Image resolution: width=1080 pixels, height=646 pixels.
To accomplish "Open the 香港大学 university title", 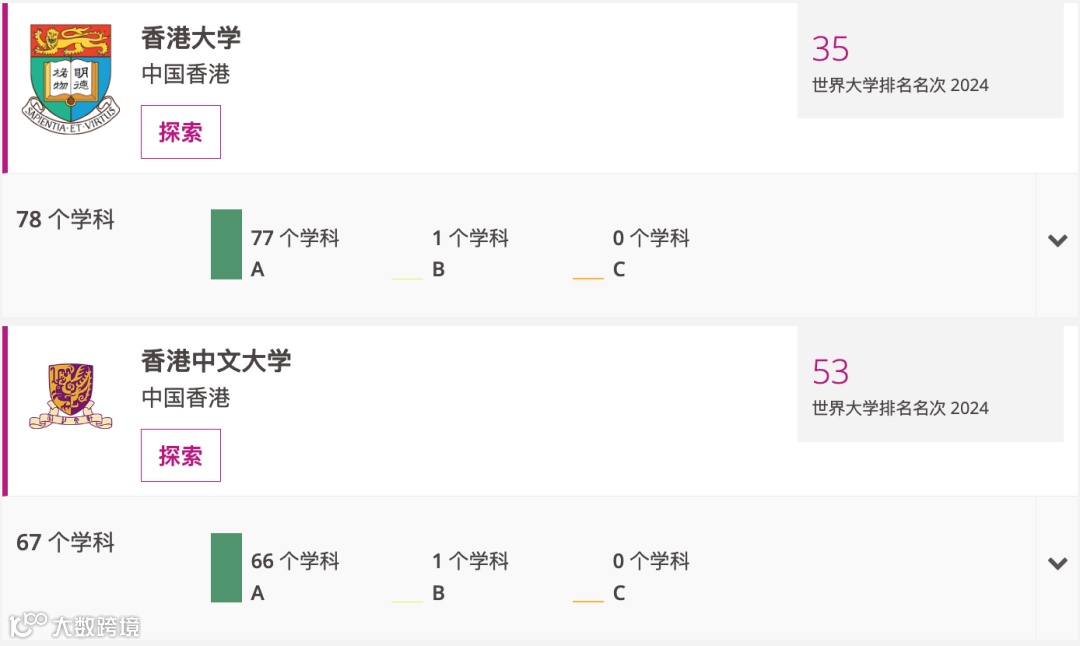I will click(x=191, y=37).
